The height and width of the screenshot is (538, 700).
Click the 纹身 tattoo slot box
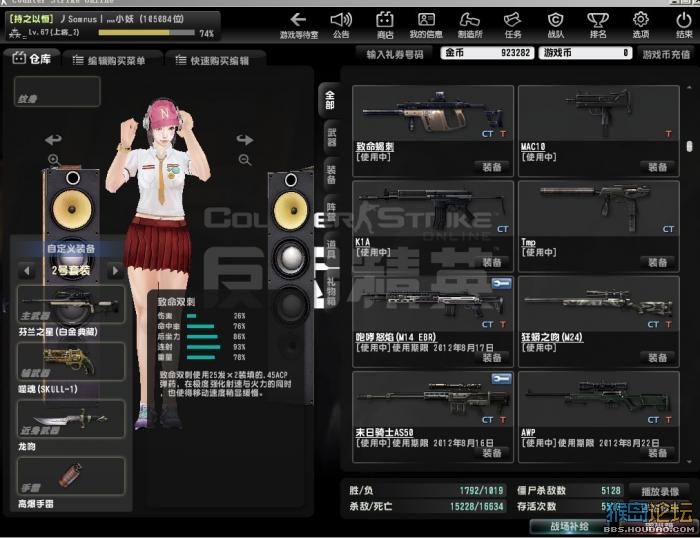click(57, 92)
